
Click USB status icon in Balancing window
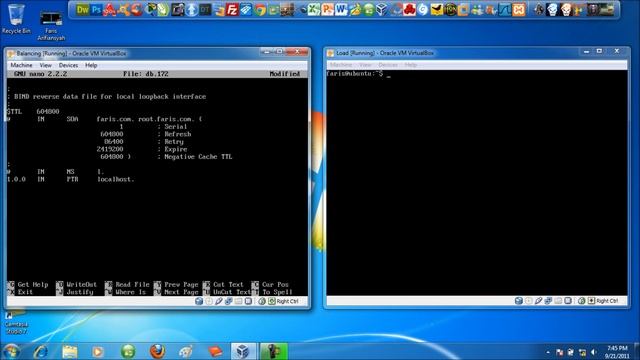pyautogui.click(x=219, y=301)
